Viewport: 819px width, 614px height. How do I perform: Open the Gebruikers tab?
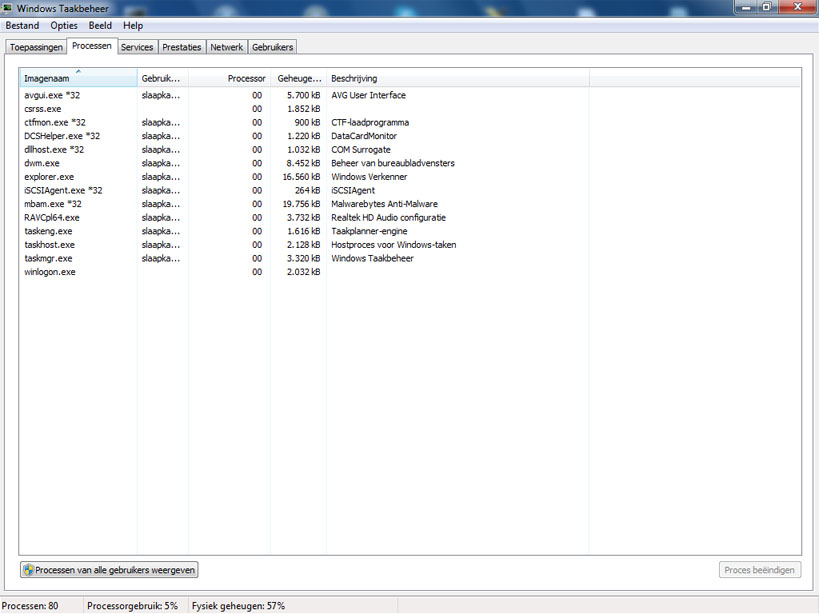[x=273, y=47]
